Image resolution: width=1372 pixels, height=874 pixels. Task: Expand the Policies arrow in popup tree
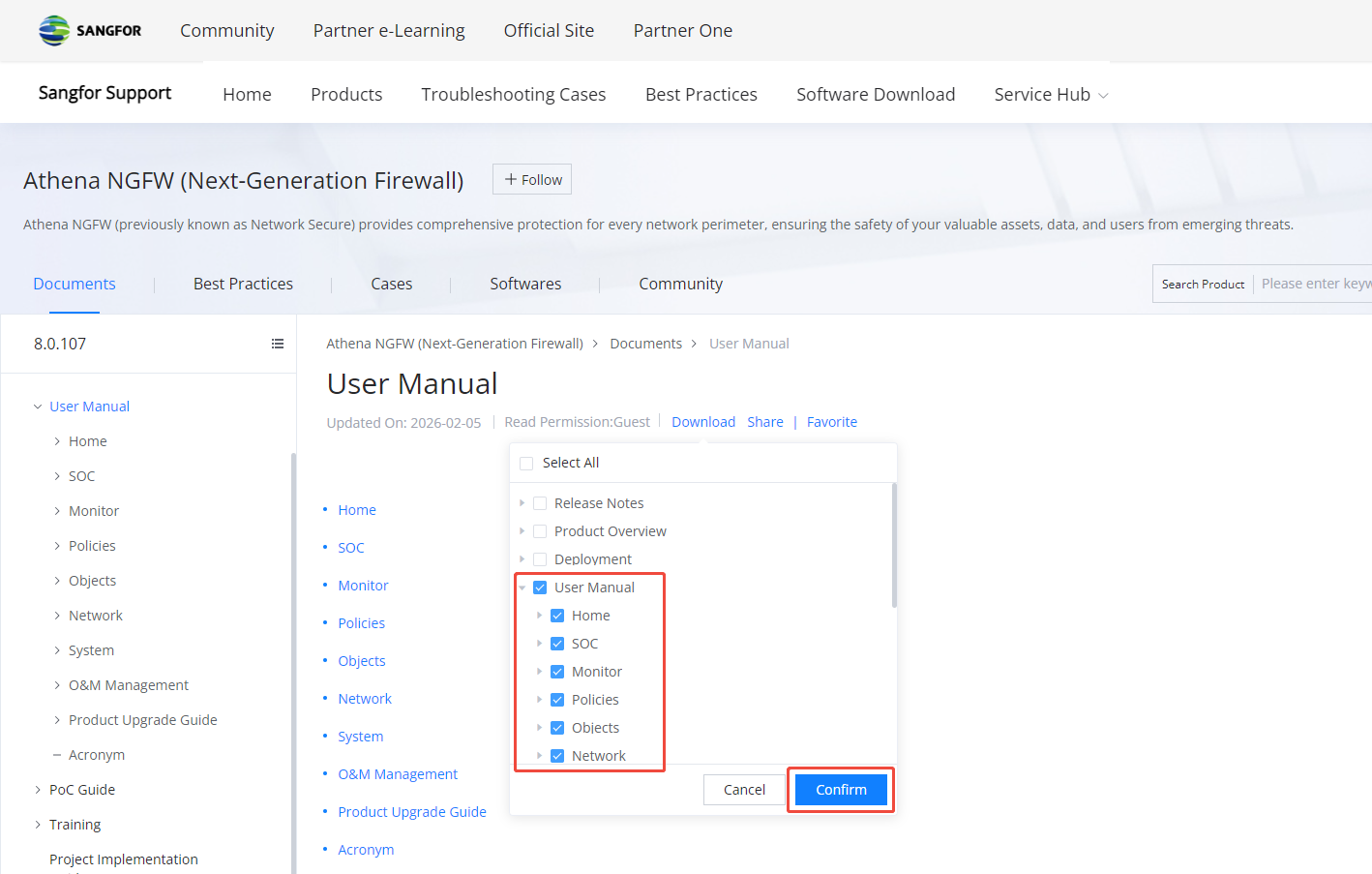point(539,700)
